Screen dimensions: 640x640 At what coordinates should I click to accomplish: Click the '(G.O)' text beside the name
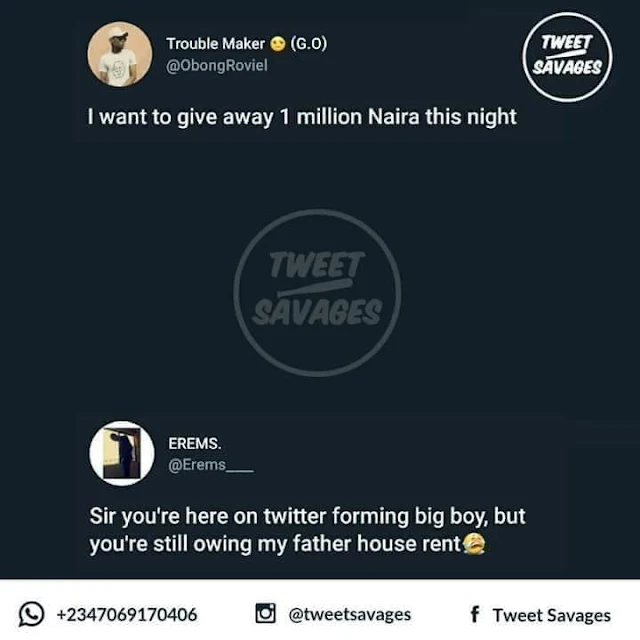tap(309, 44)
